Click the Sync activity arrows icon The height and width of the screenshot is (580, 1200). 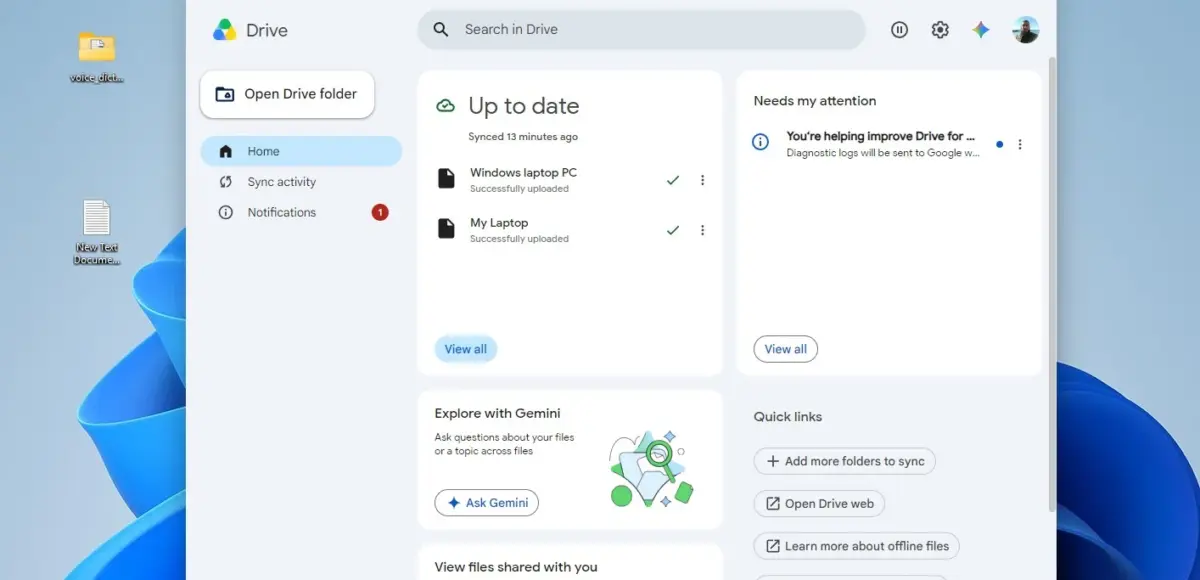[226, 182]
